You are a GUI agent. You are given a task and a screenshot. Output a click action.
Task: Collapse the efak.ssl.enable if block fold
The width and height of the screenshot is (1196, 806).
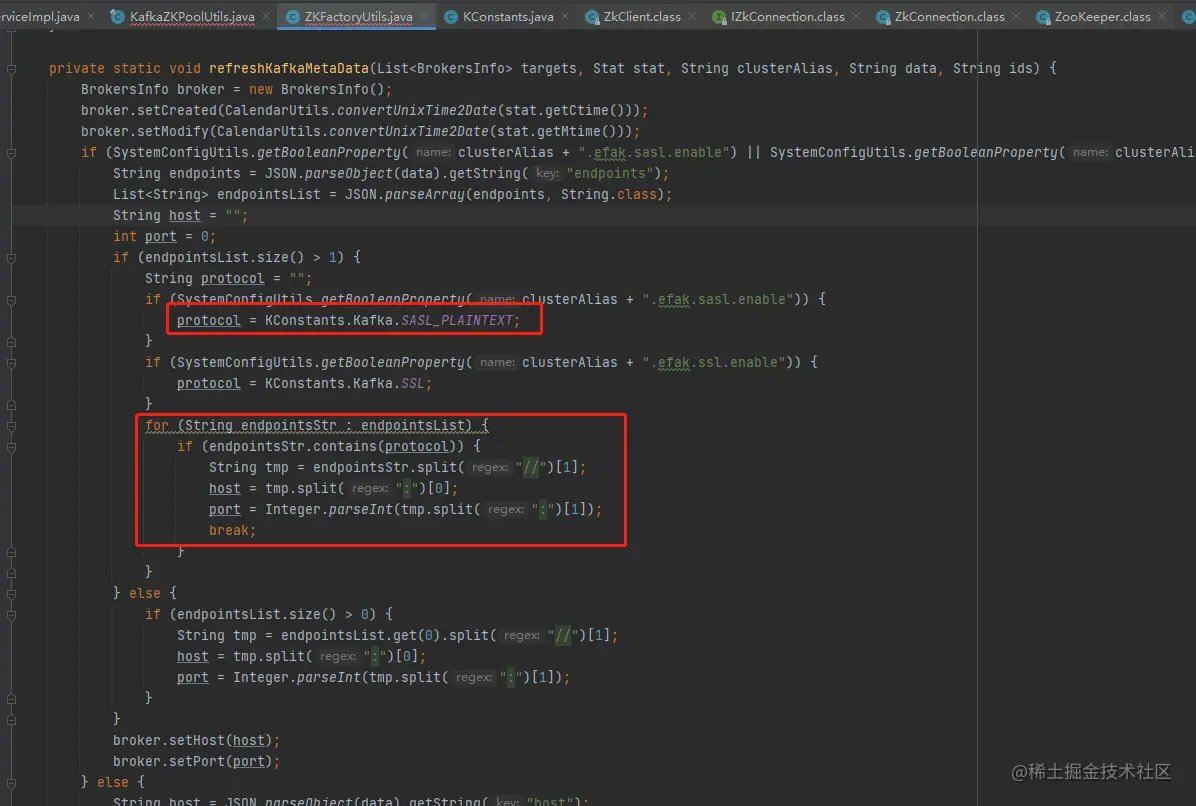point(11,363)
